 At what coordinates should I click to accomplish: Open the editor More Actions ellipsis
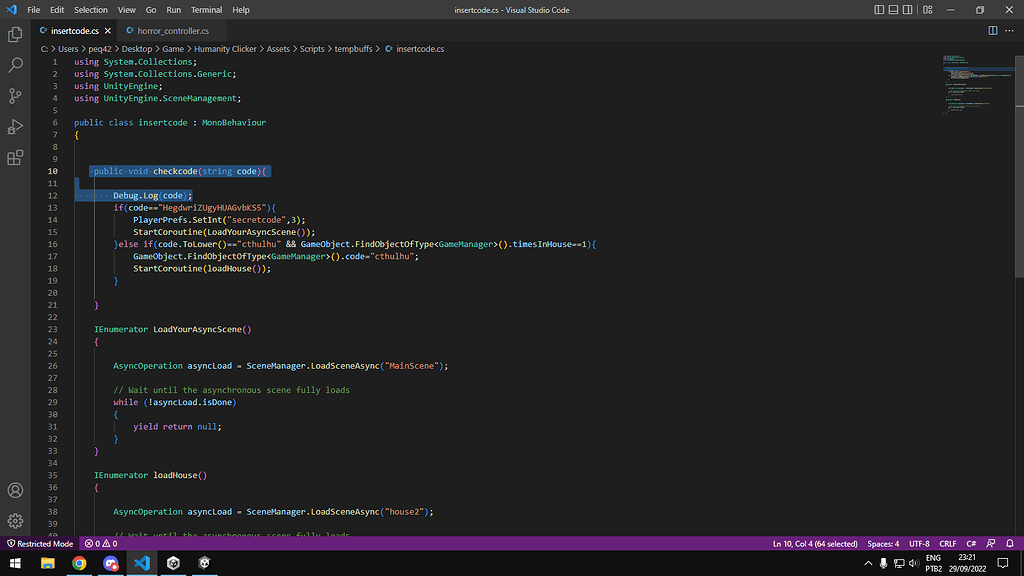coord(1009,31)
